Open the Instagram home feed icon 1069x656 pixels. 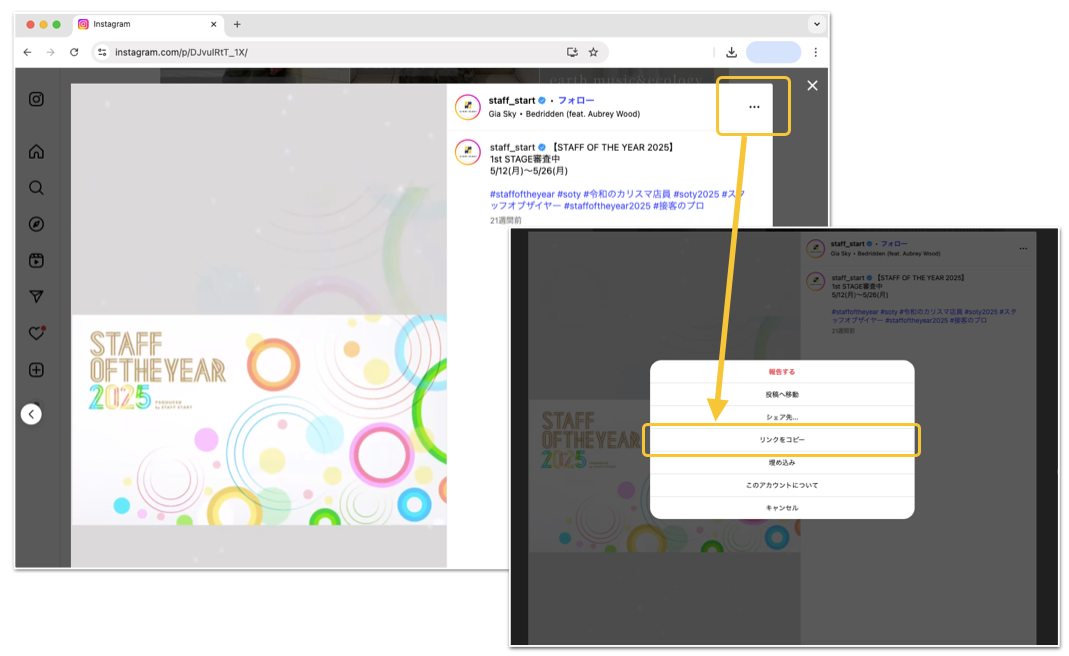36,151
